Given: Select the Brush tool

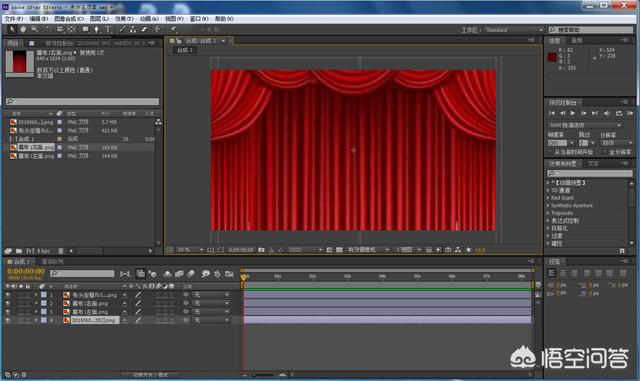Looking at the screenshot, I should pyautogui.click(x=122, y=29).
